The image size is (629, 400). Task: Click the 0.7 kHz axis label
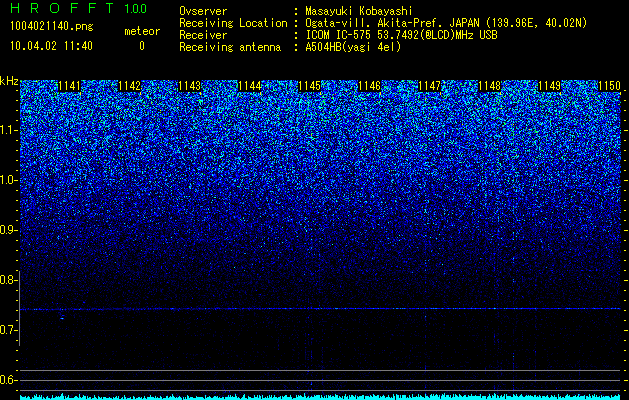8,330
